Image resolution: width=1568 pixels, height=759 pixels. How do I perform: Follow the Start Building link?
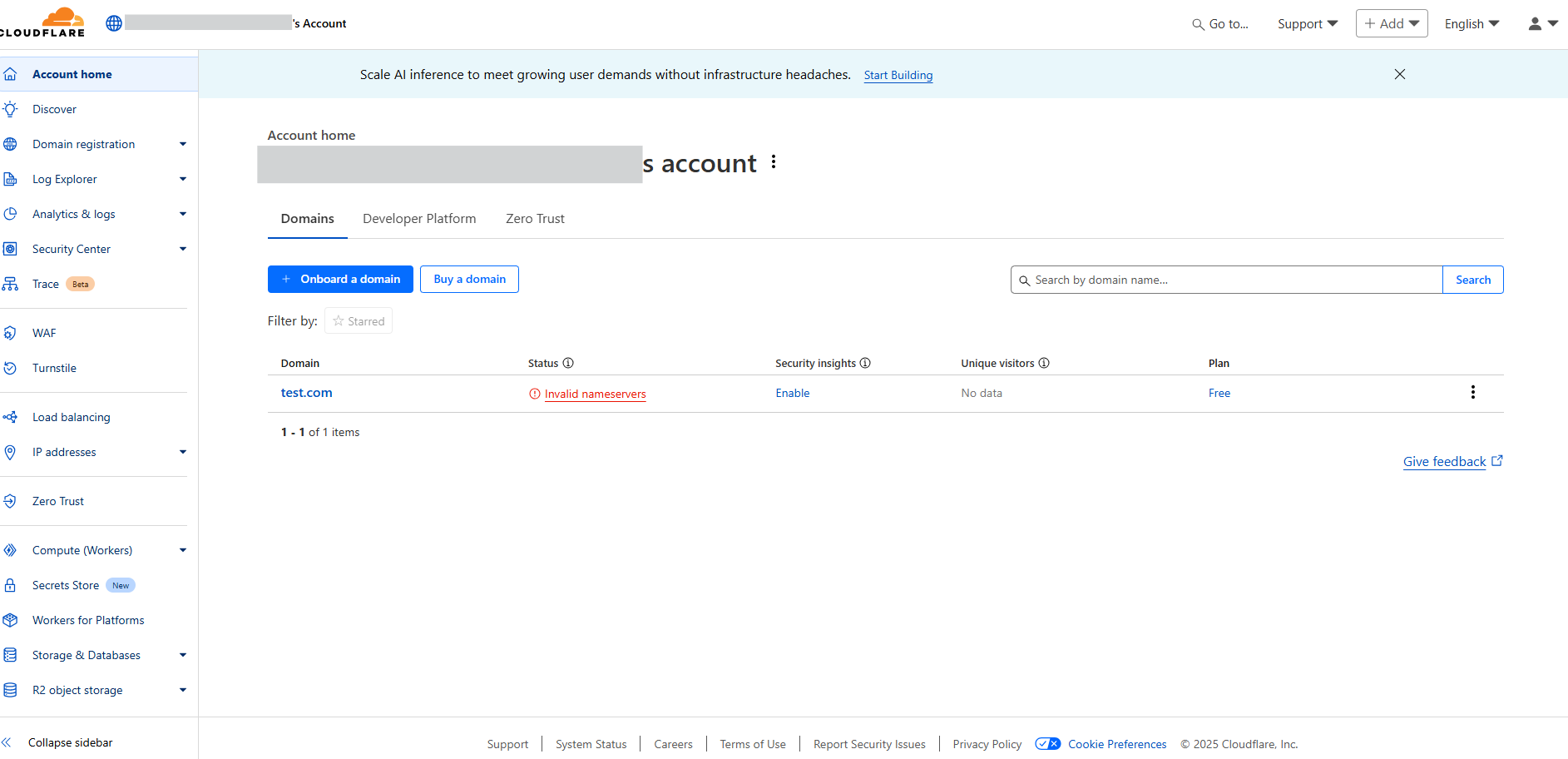[x=898, y=75]
